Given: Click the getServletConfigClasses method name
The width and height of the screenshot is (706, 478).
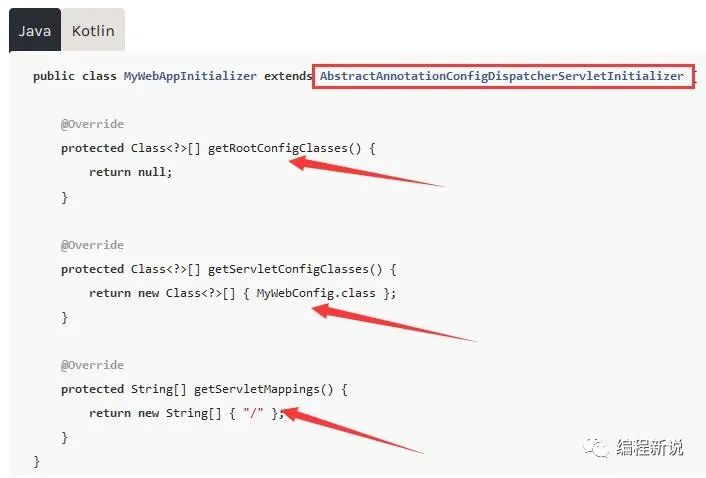Looking at the screenshot, I should [288, 269].
